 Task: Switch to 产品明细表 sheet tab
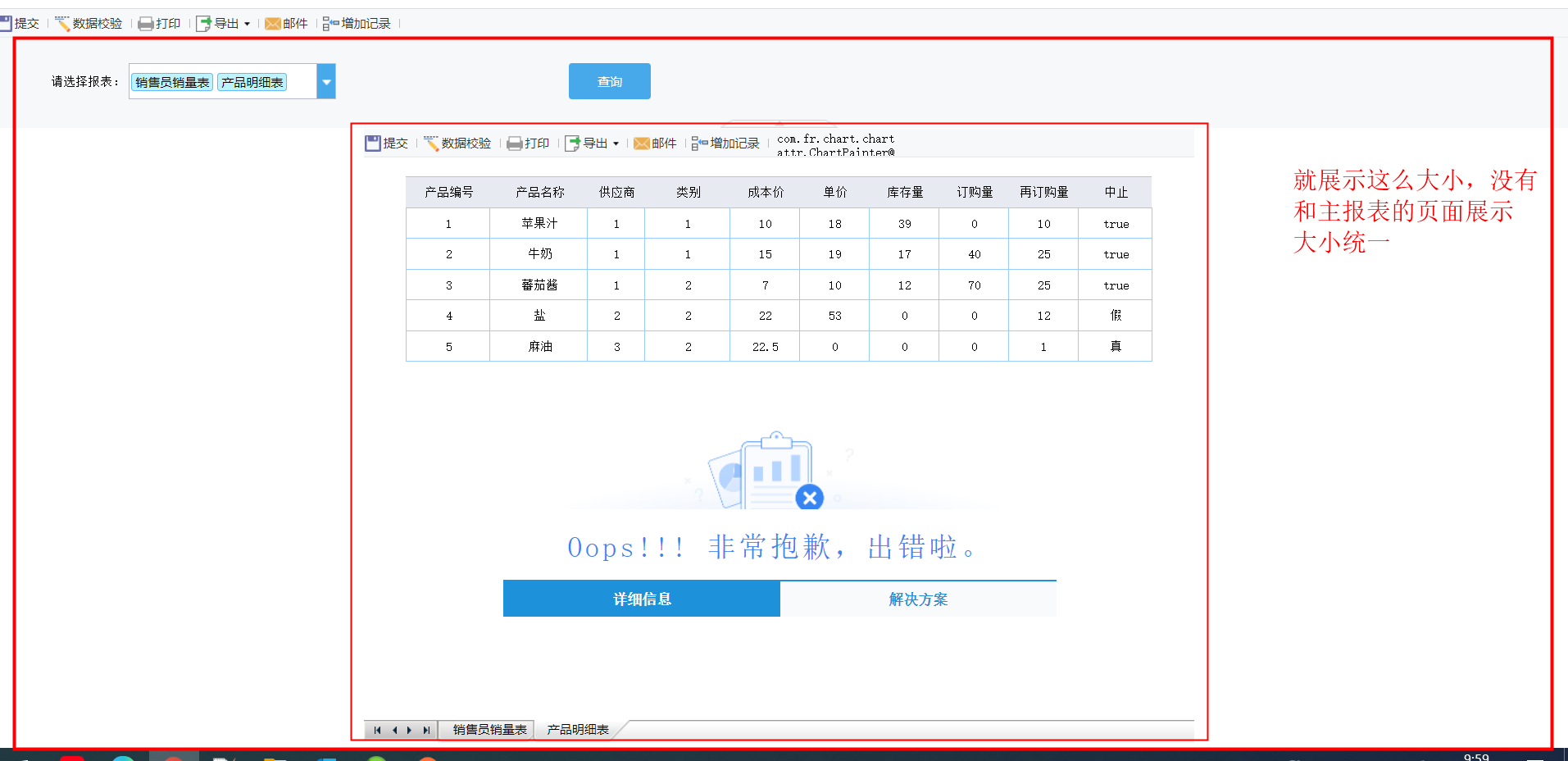[x=578, y=729]
